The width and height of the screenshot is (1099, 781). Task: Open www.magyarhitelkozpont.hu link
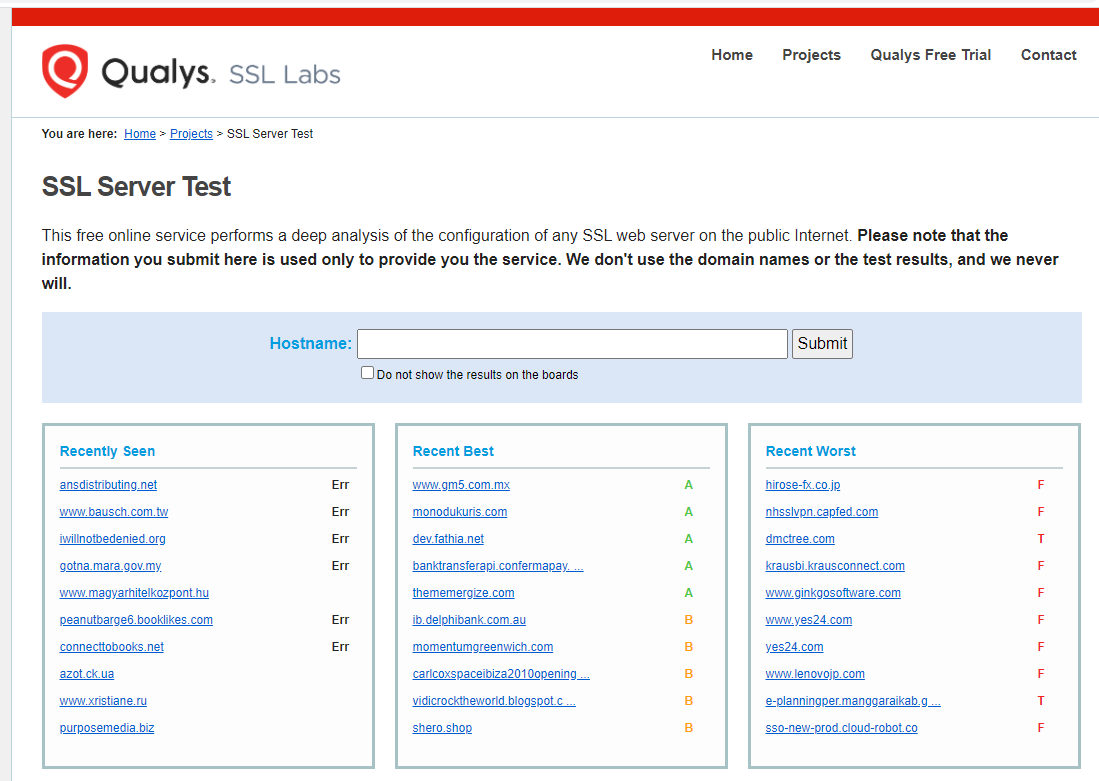click(134, 592)
